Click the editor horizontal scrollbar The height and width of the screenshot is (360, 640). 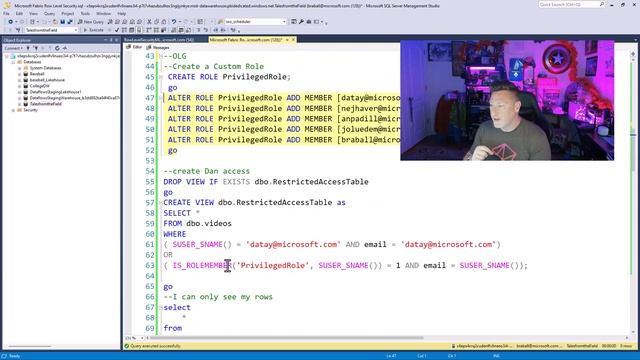286,338
